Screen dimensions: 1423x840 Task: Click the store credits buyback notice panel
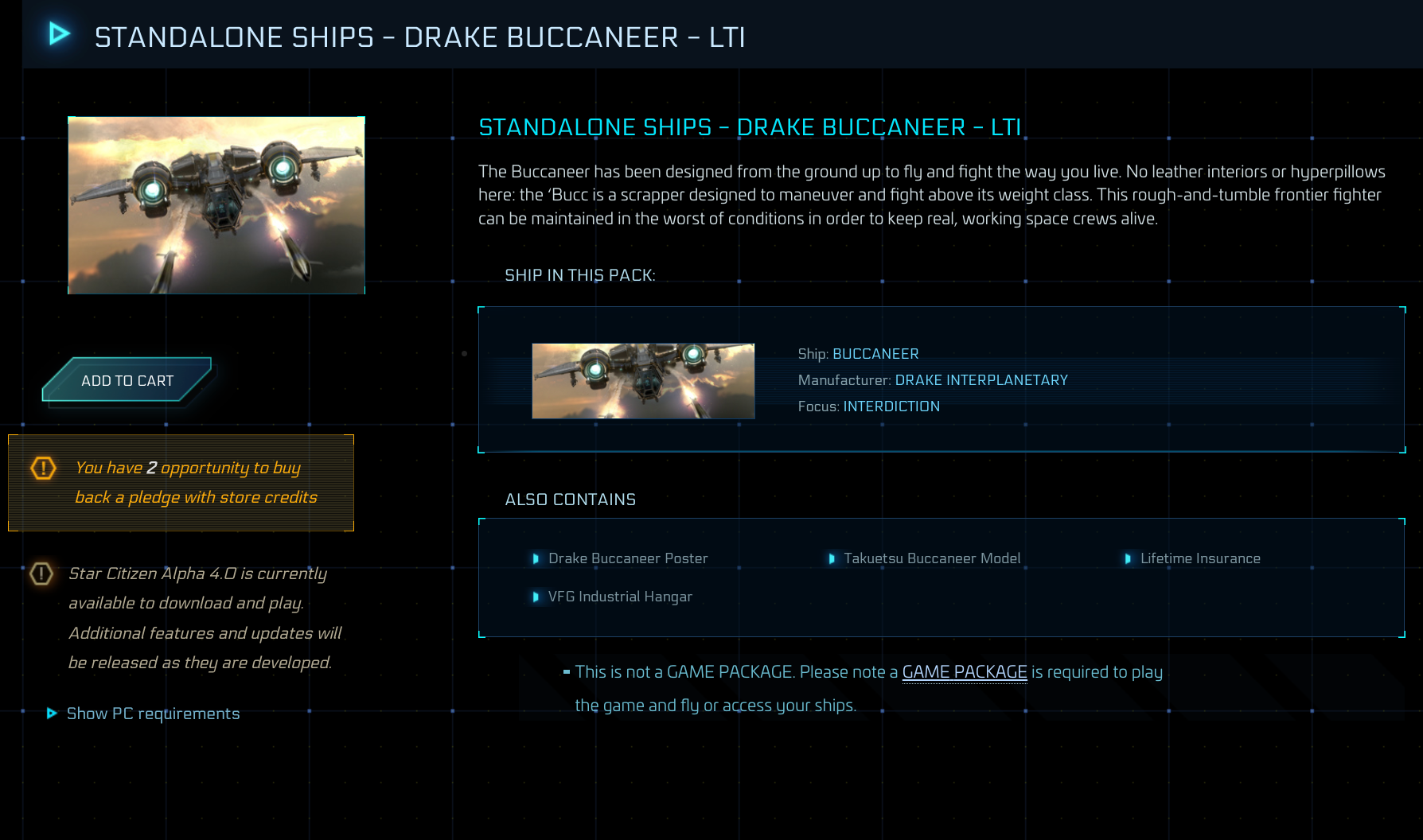[181, 483]
